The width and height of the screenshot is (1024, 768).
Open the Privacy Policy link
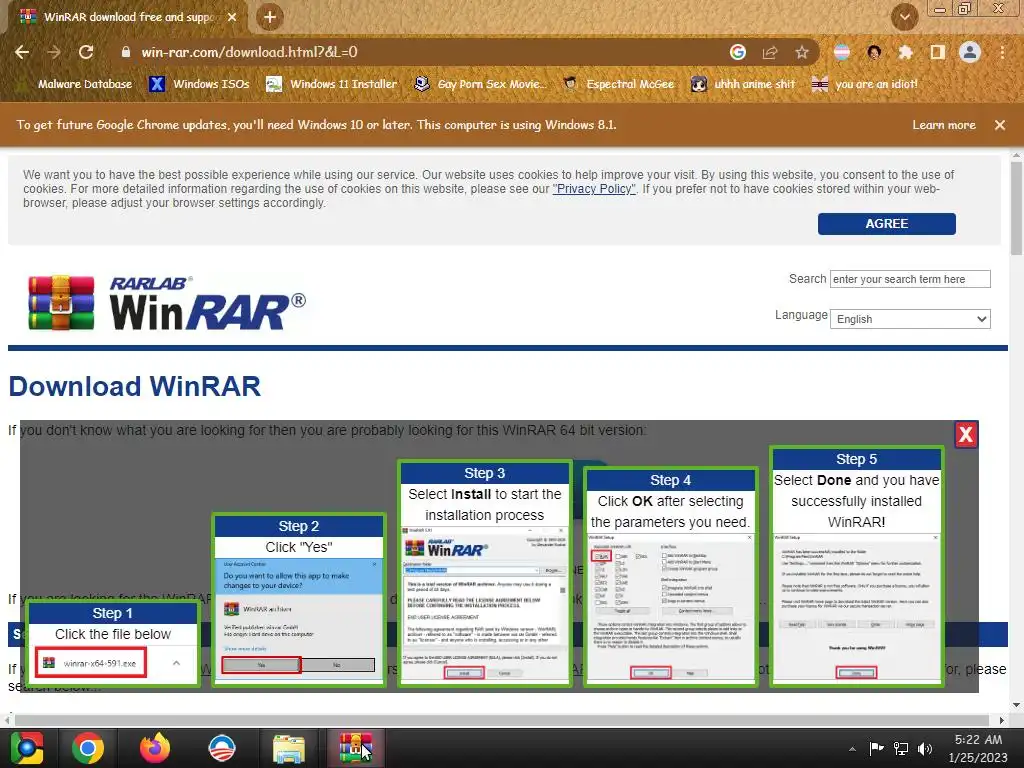(x=594, y=189)
